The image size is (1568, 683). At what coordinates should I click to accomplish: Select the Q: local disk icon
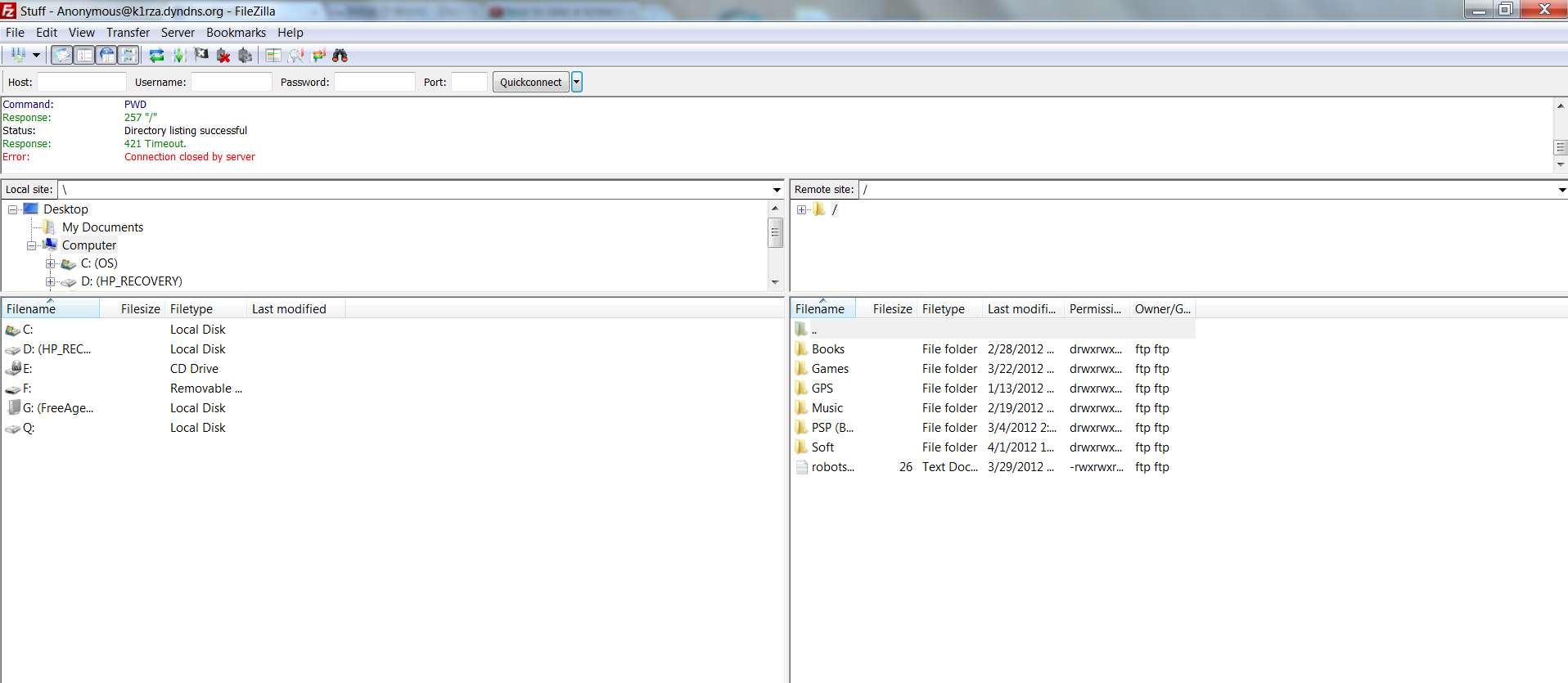tap(13, 428)
